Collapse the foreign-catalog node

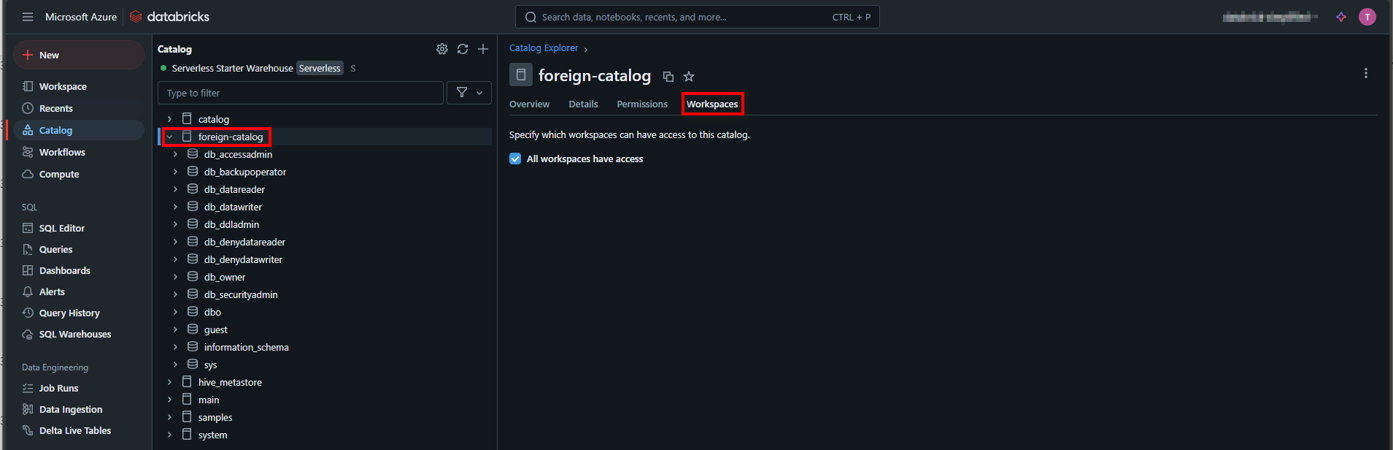[x=169, y=137]
